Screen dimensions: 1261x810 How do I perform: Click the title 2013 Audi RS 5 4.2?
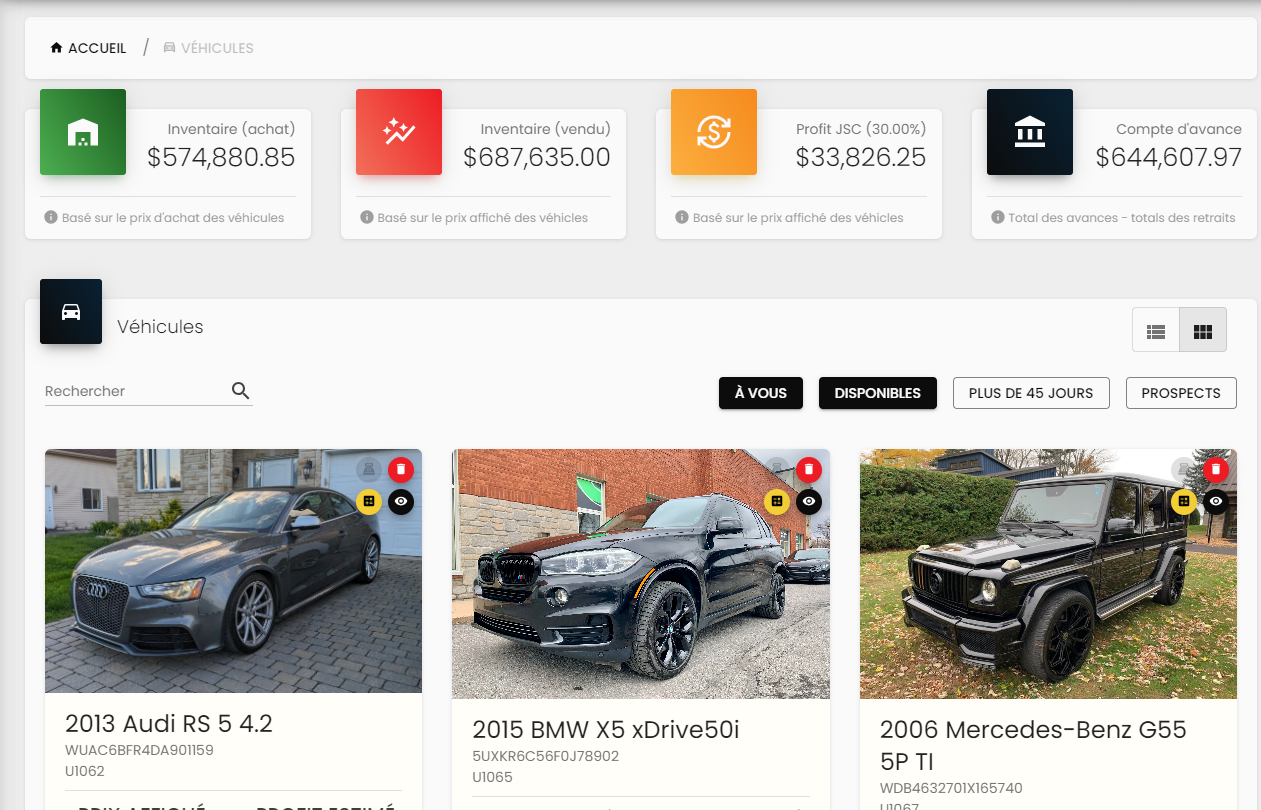169,723
